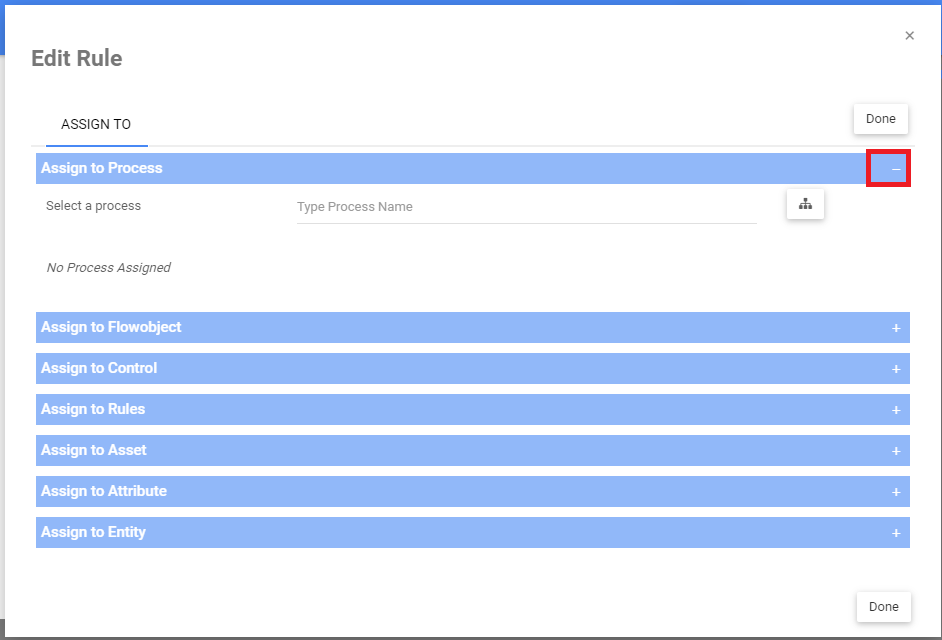Focus the Type Process Name field
Image resolution: width=942 pixels, height=640 pixels.
pos(526,207)
